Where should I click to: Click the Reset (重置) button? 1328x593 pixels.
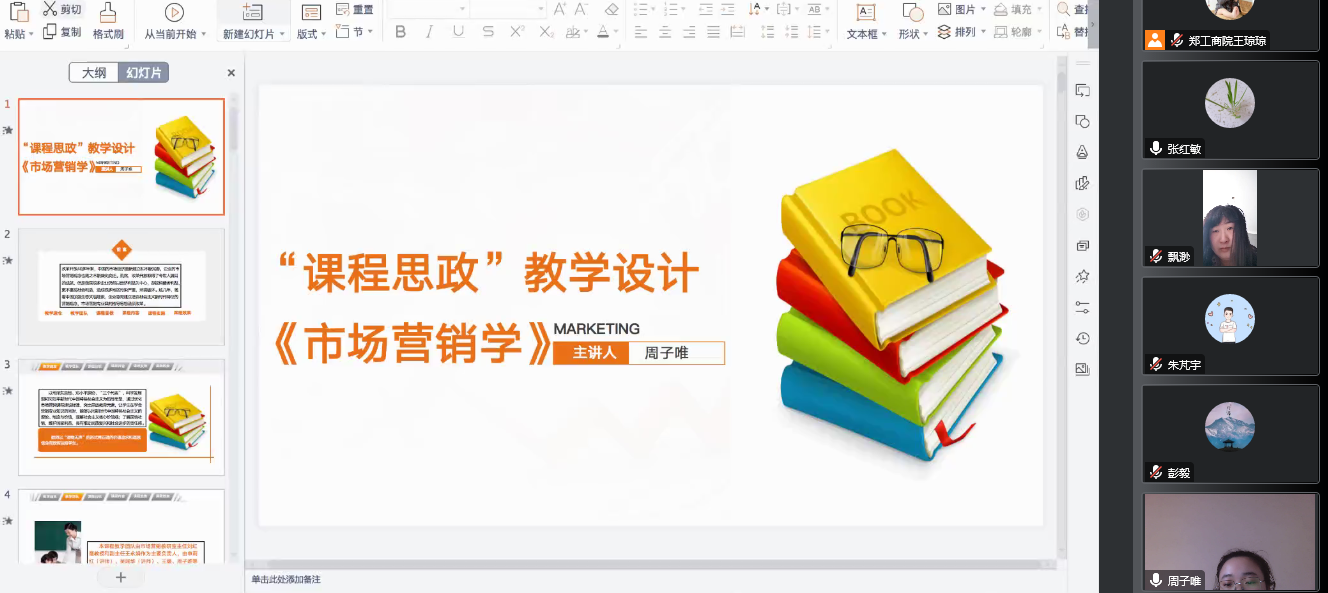click(x=355, y=9)
